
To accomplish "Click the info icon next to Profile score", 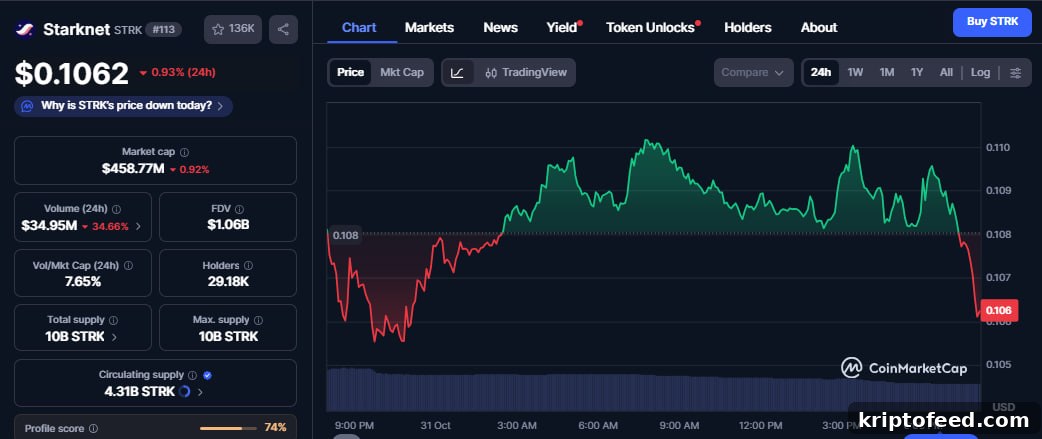I will pos(93,428).
